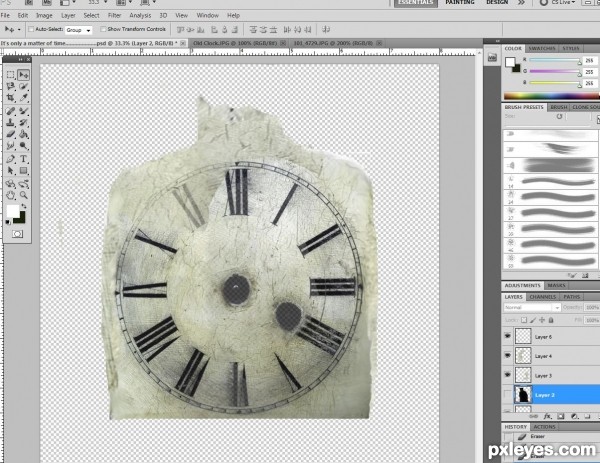Select the Path Selection tool
Image resolution: width=600 pixels, height=463 pixels.
[10, 170]
